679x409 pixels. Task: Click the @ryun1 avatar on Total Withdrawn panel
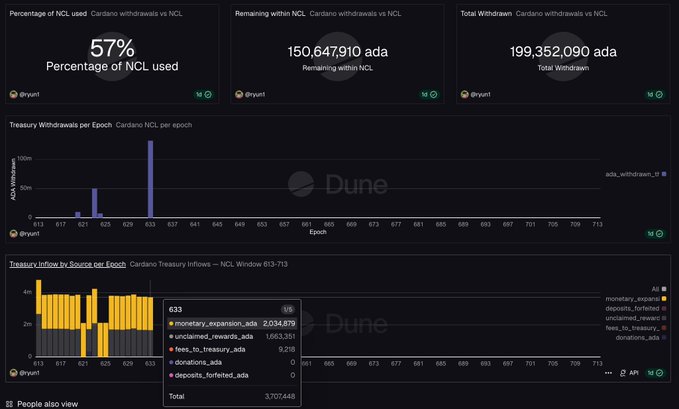point(465,94)
